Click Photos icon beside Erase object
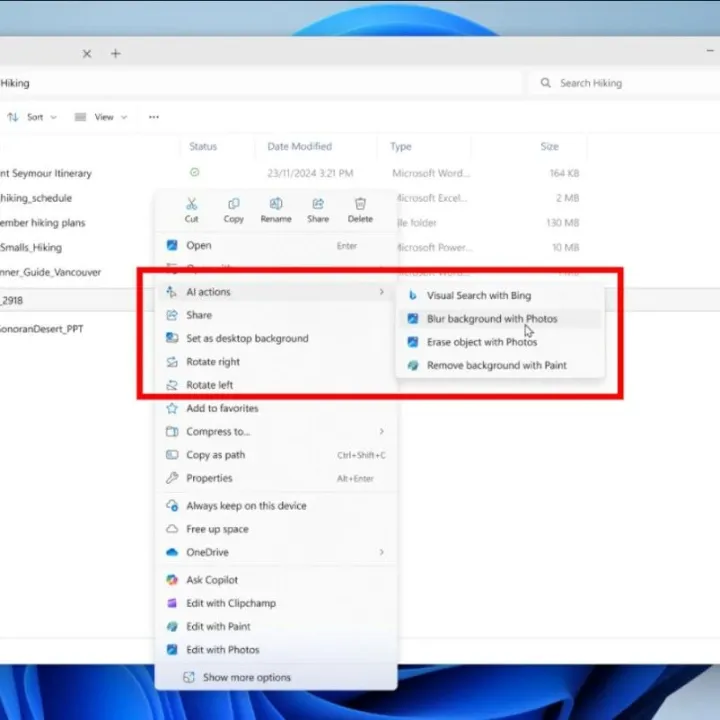The width and height of the screenshot is (720, 720). pyautogui.click(x=413, y=342)
